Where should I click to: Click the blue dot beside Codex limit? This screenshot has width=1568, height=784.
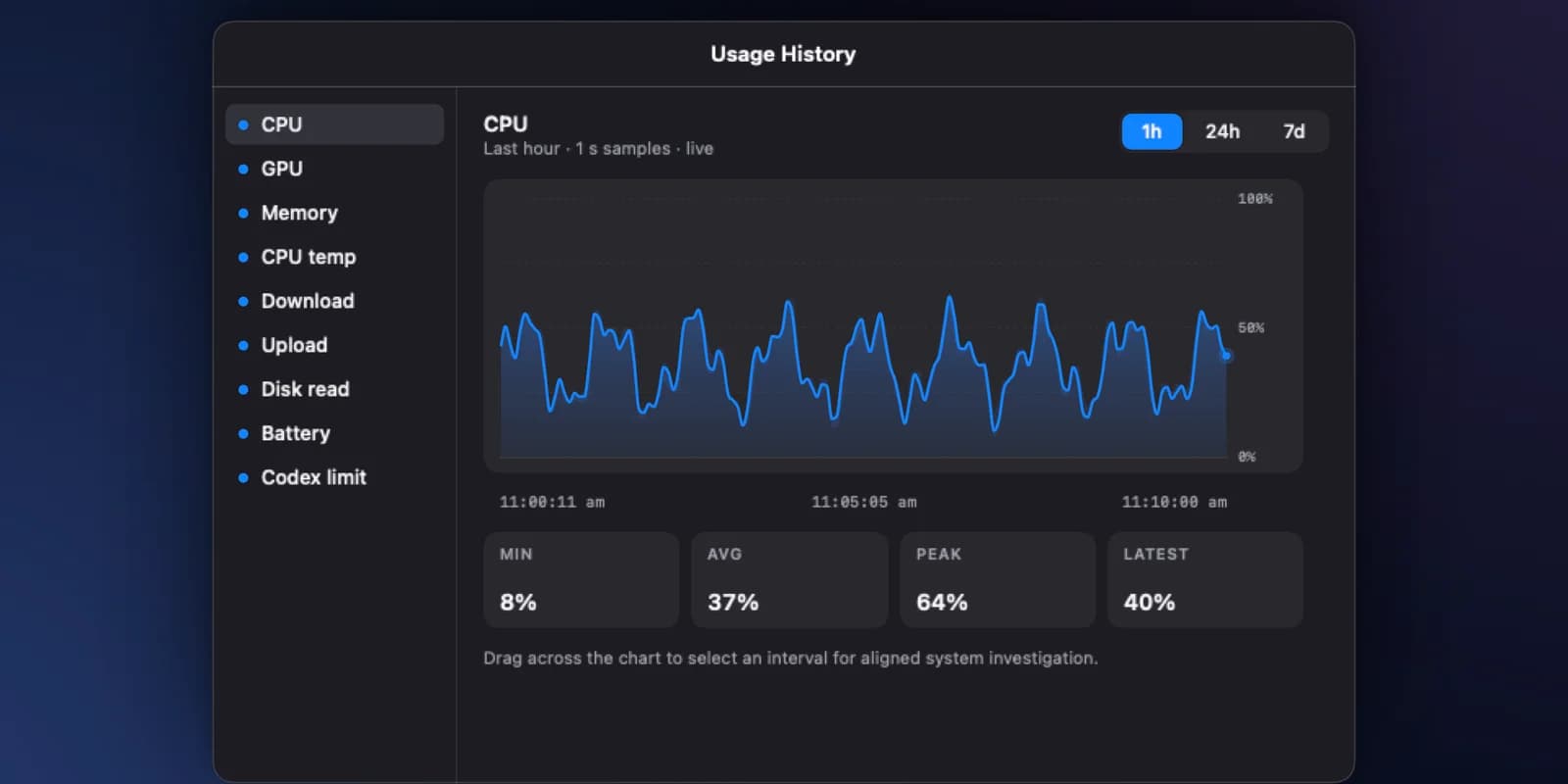pos(243,478)
